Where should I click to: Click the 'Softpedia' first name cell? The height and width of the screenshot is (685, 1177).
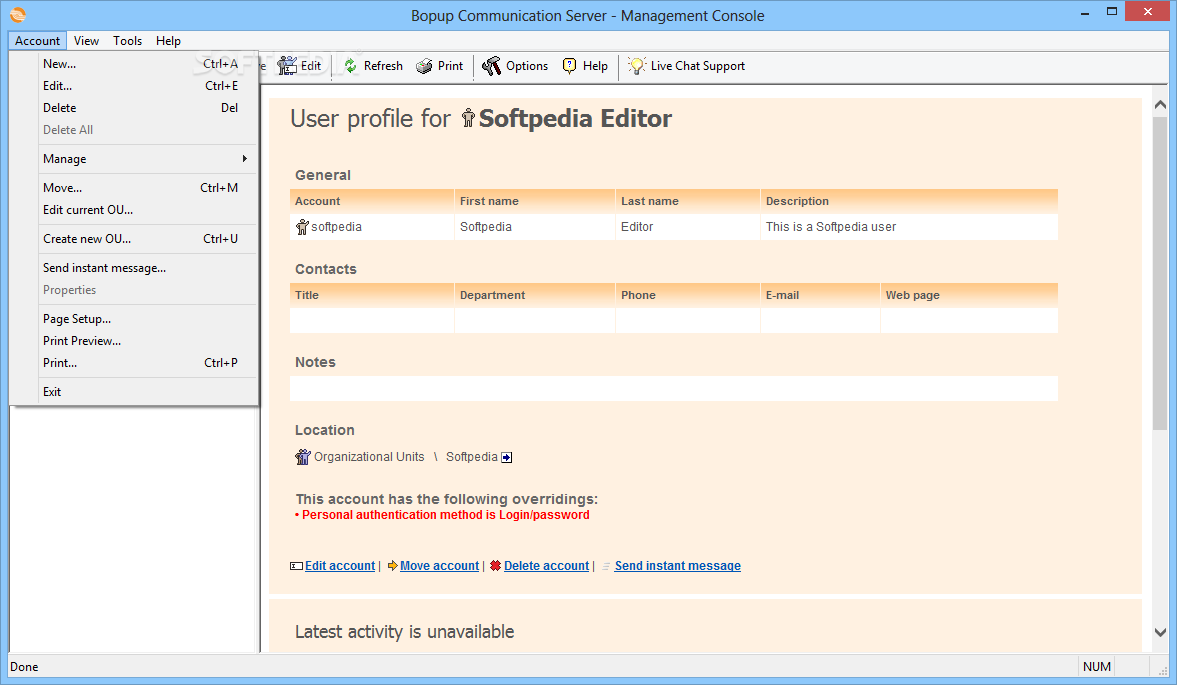[x=534, y=227]
